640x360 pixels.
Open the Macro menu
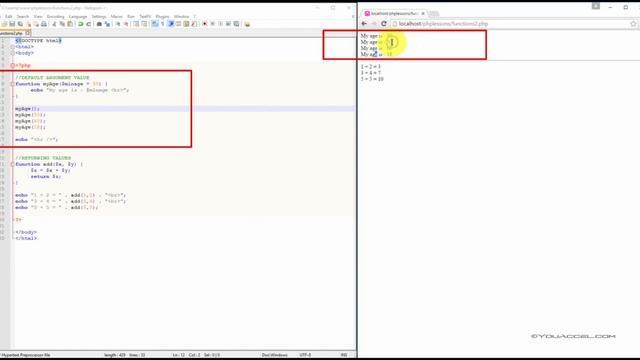click(x=116, y=17)
